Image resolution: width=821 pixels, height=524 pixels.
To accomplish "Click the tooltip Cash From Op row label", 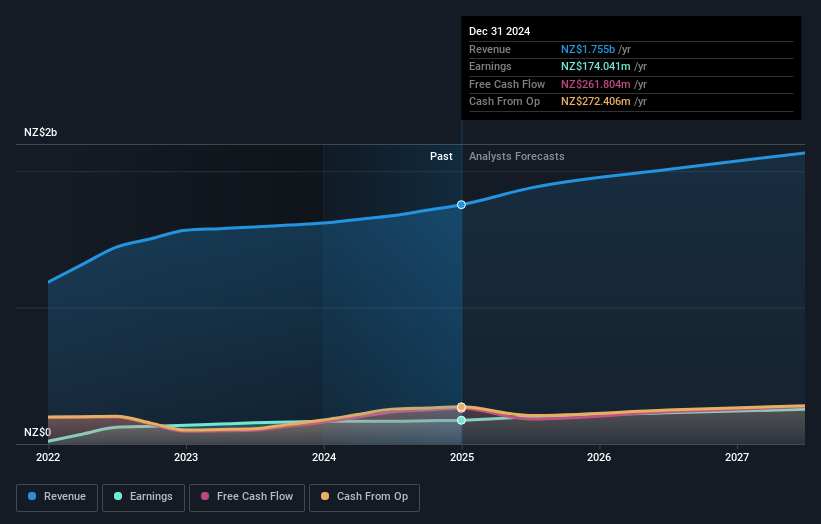I will pos(504,102).
